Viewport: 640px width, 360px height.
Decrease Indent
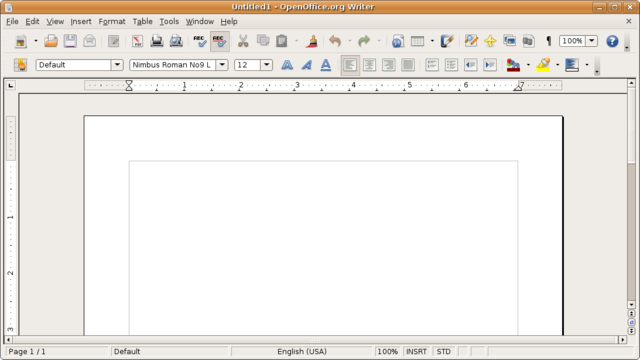pos(471,65)
